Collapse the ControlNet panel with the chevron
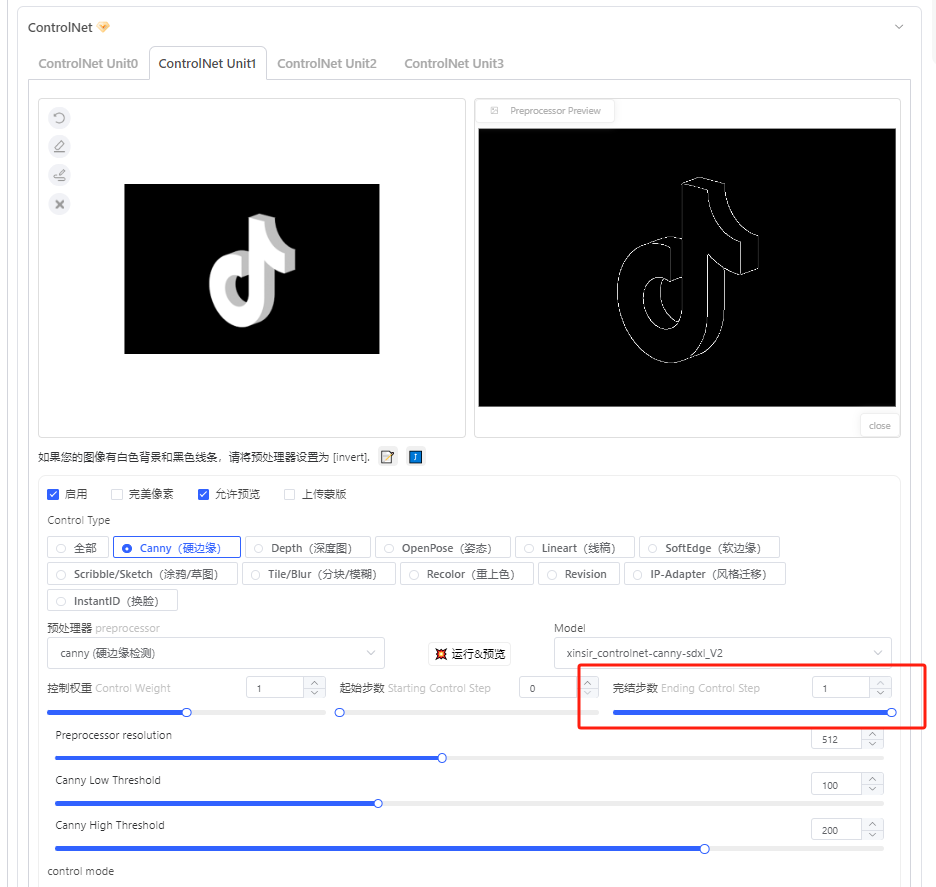The height and width of the screenshot is (887, 936). point(898,27)
